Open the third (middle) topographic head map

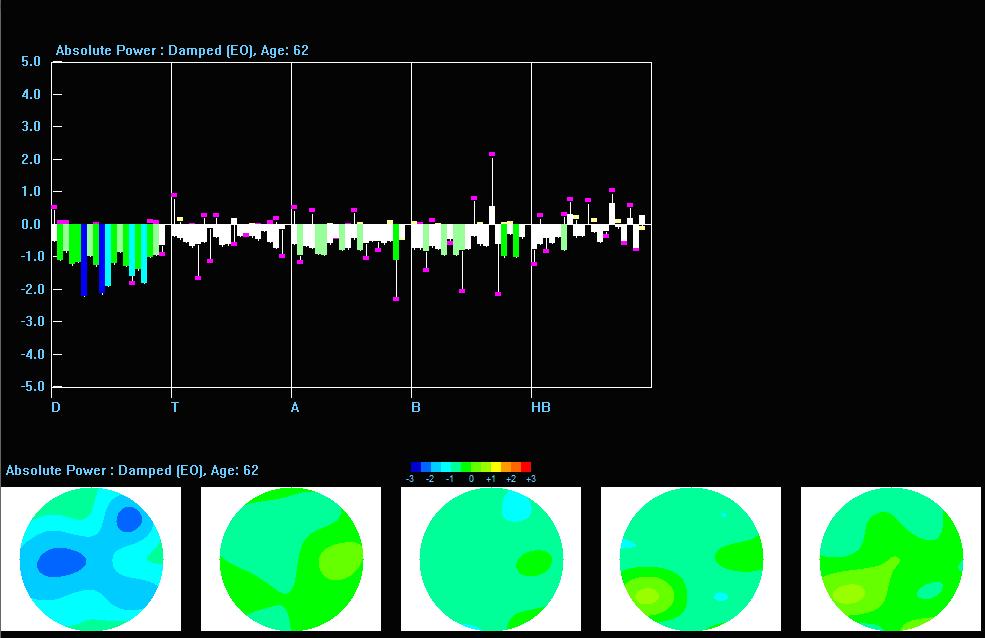tap(491, 559)
